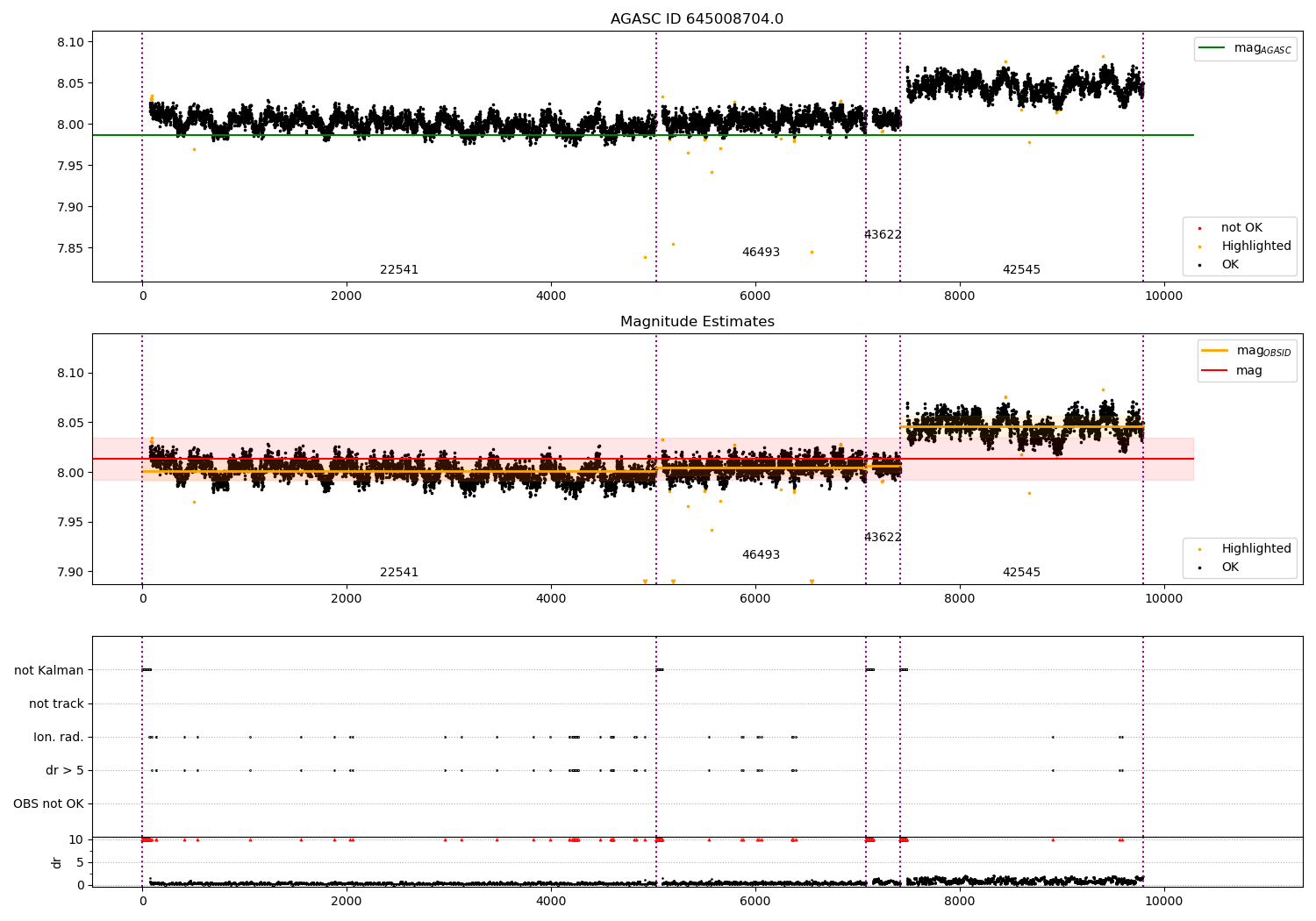Click x-axis tick 10000 under AGASC ID plot
The width and height of the screenshot is (1316, 921).
point(1164,296)
